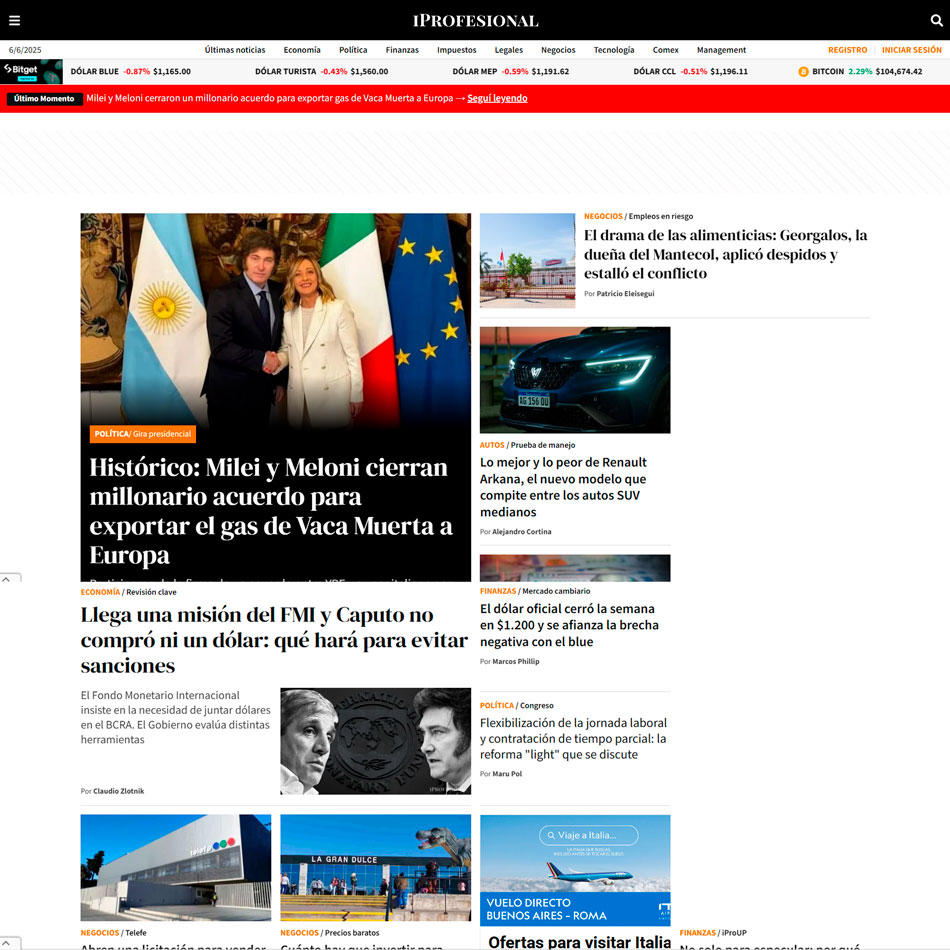
Task: Open the Telefe building thumbnail
Action: (176, 868)
